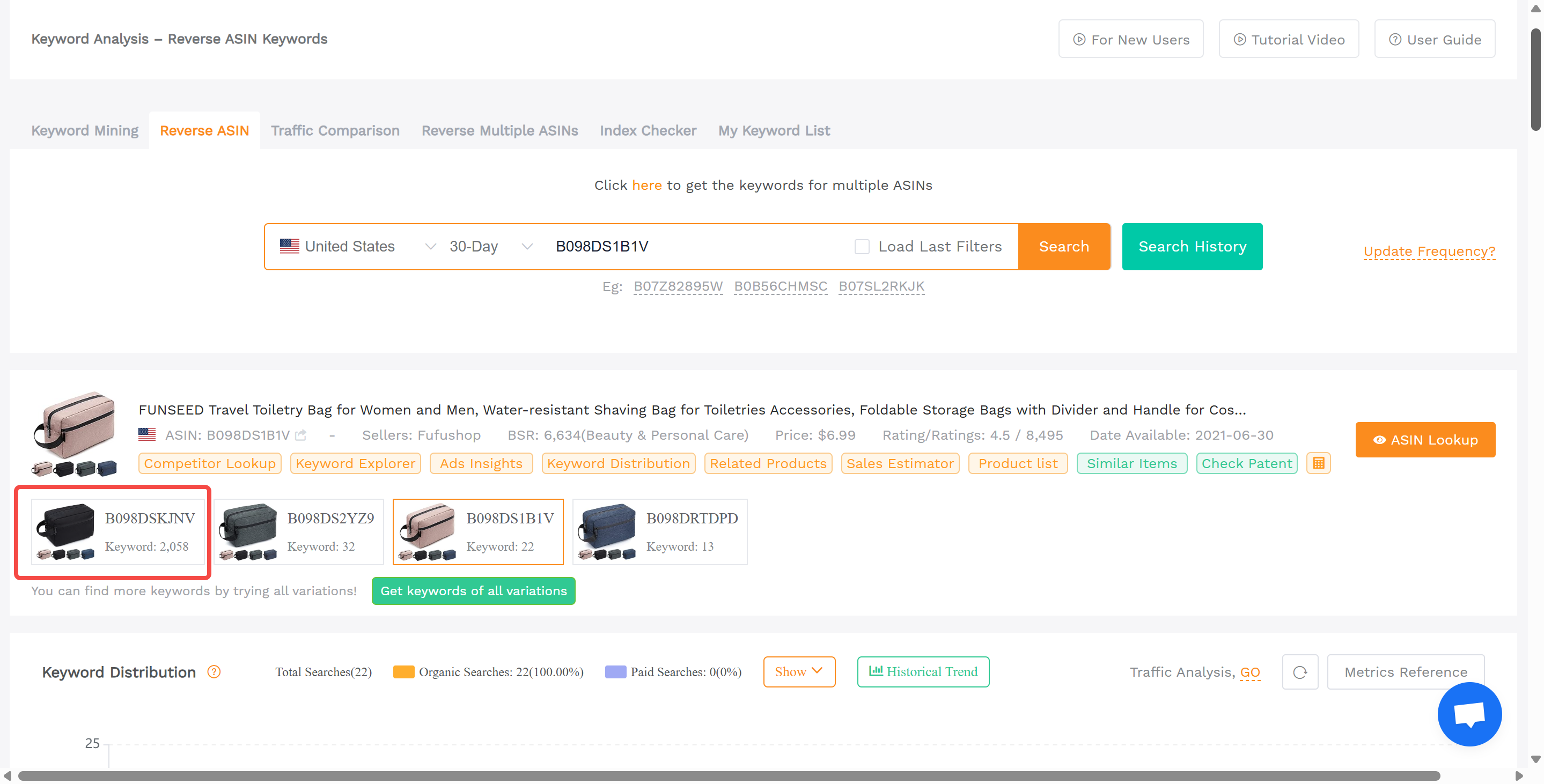Click the Similar Items tag
This screenshot has width=1544, height=784.
point(1131,463)
